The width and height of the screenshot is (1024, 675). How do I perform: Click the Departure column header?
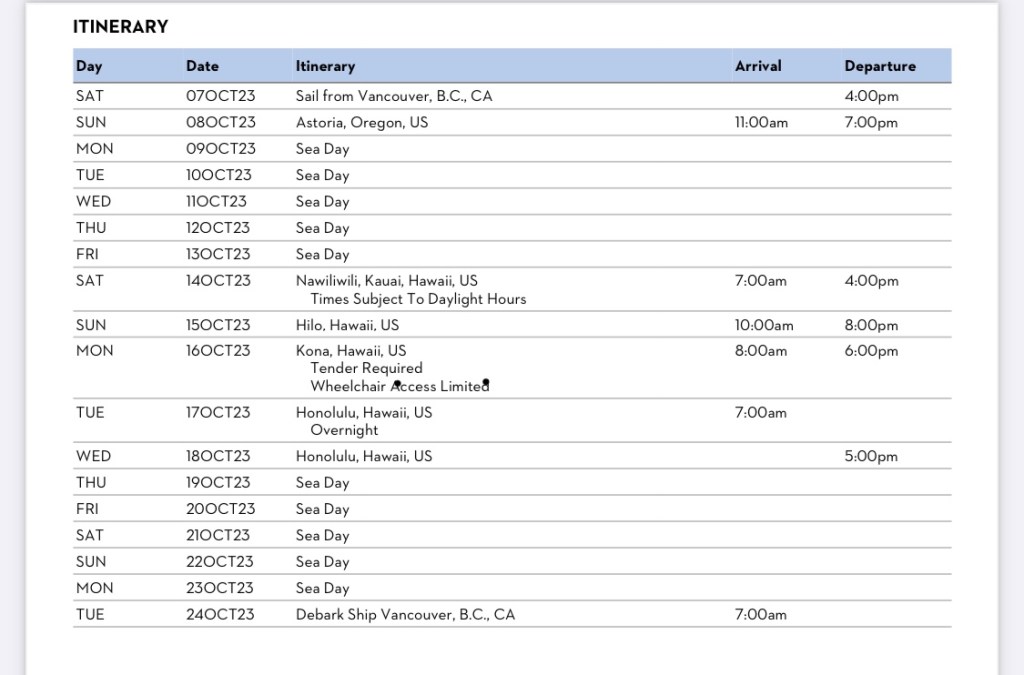point(879,66)
